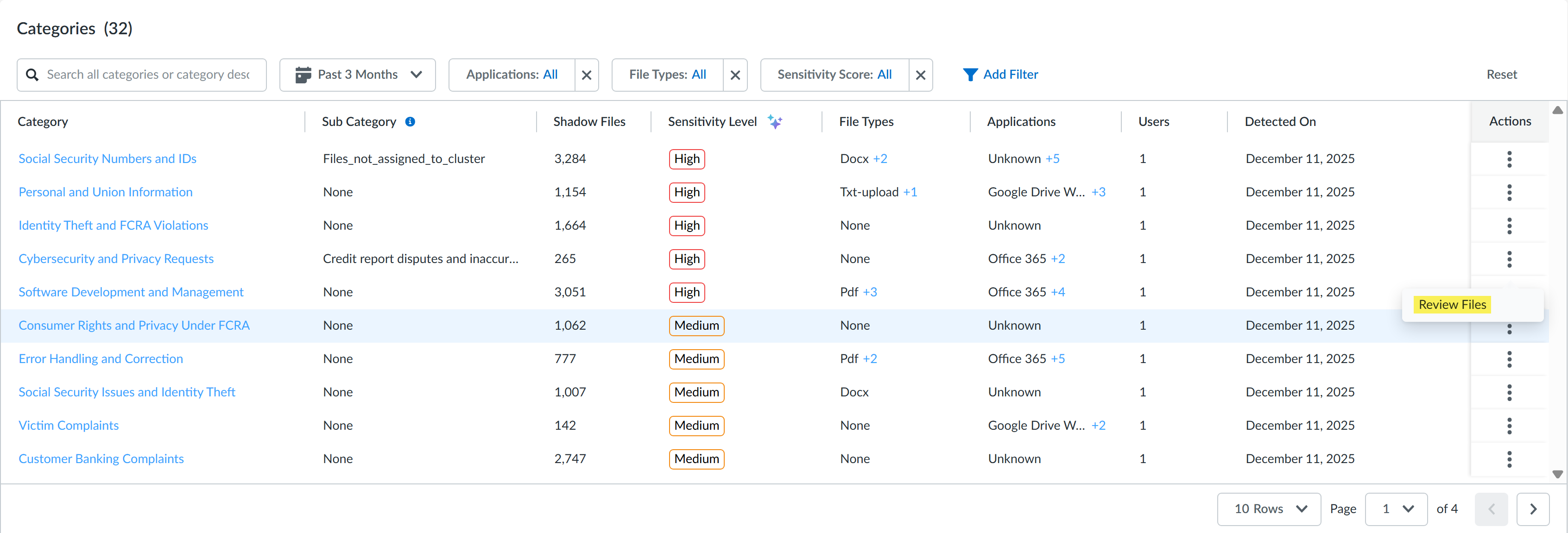
Task: Open Identity Theft and FCRA Violations category
Action: point(113,225)
